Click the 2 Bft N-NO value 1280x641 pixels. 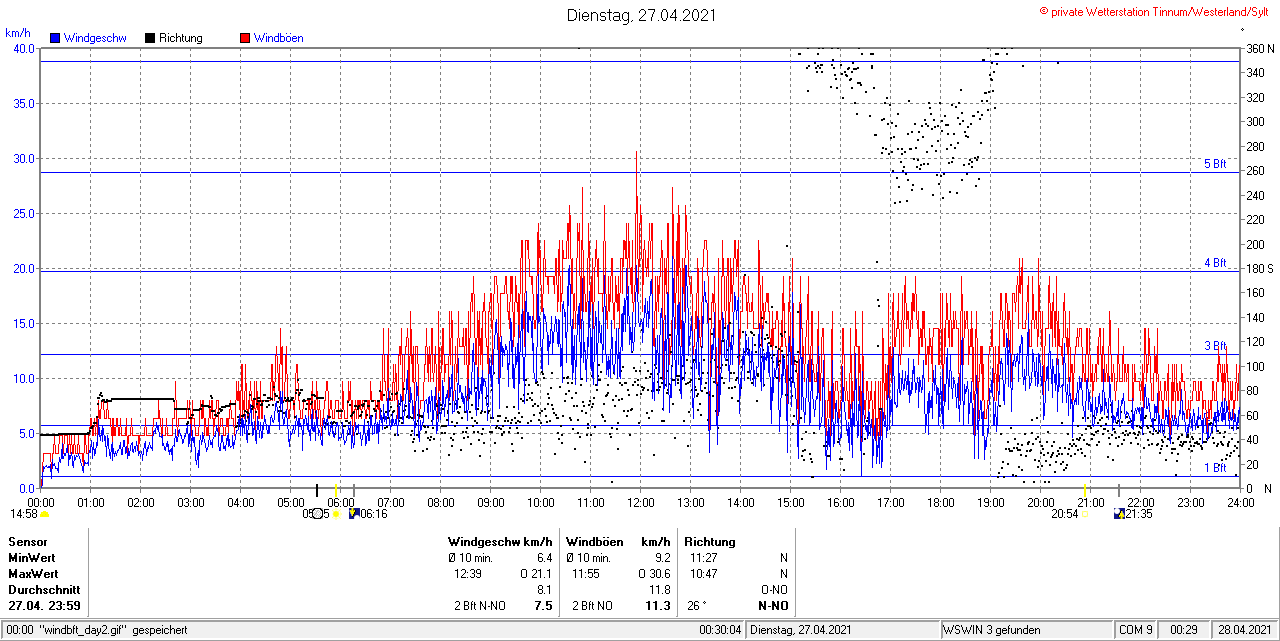point(478,606)
